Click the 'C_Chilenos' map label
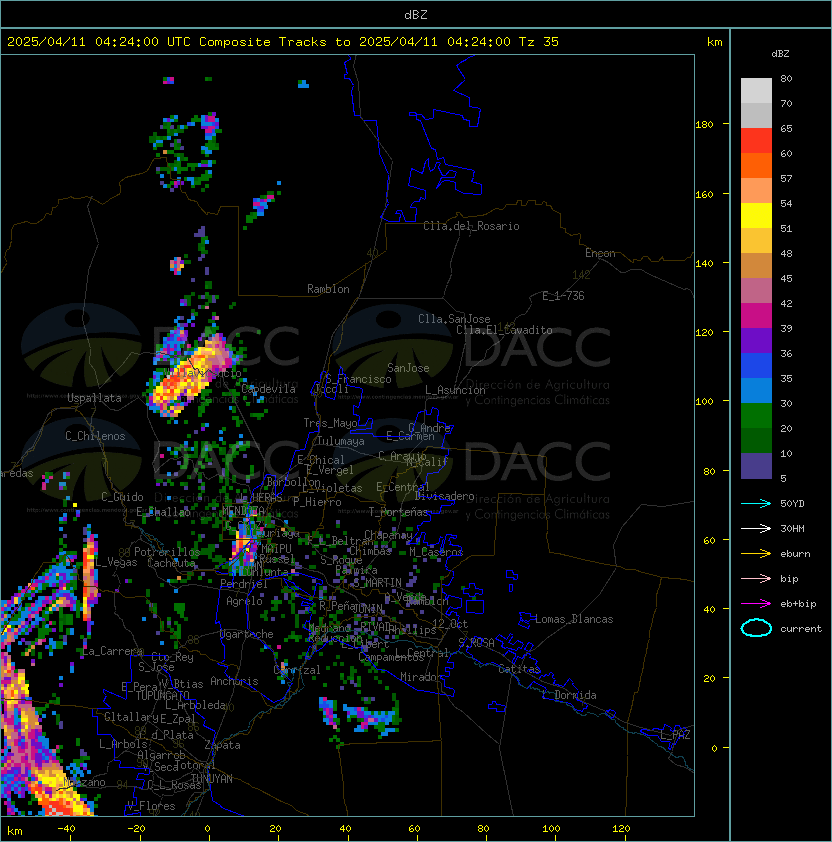 (95, 436)
